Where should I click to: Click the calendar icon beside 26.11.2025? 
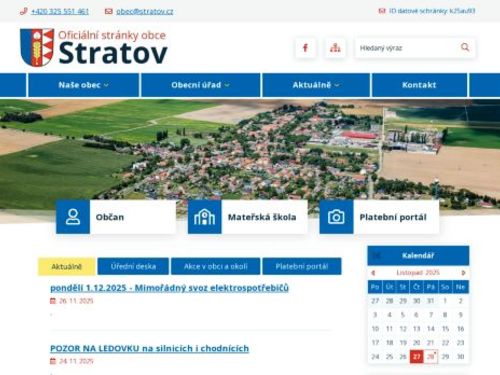(x=53, y=301)
